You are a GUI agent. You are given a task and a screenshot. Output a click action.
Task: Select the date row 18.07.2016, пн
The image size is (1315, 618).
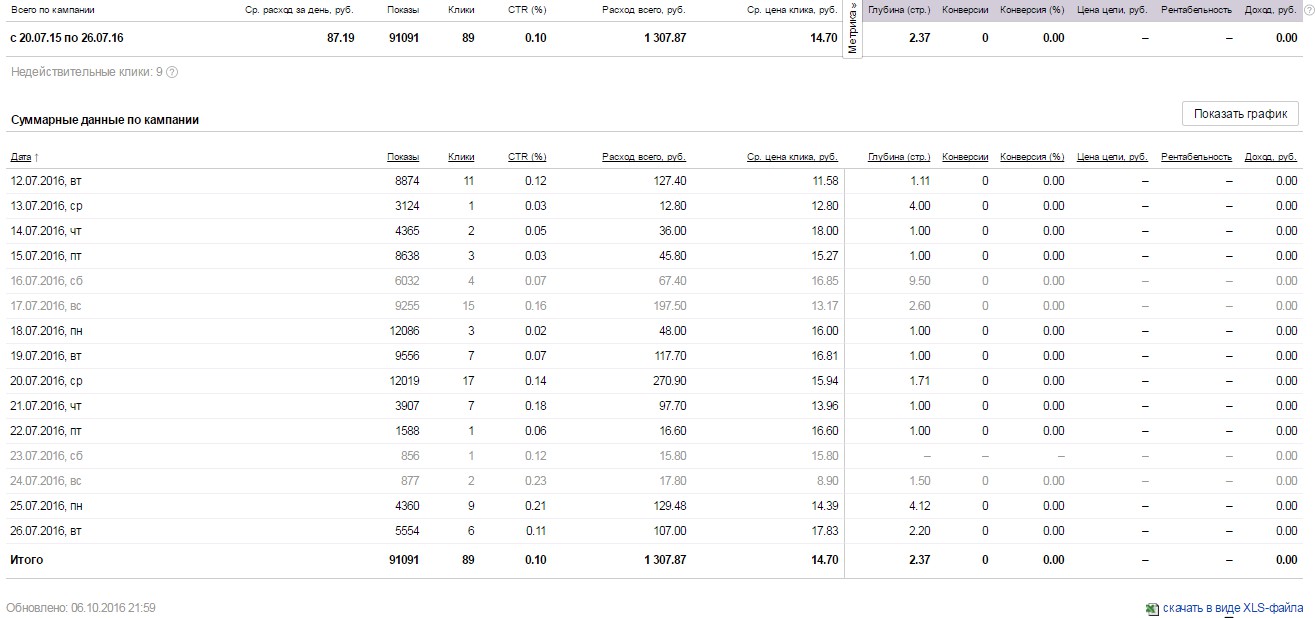tap(46, 331)
